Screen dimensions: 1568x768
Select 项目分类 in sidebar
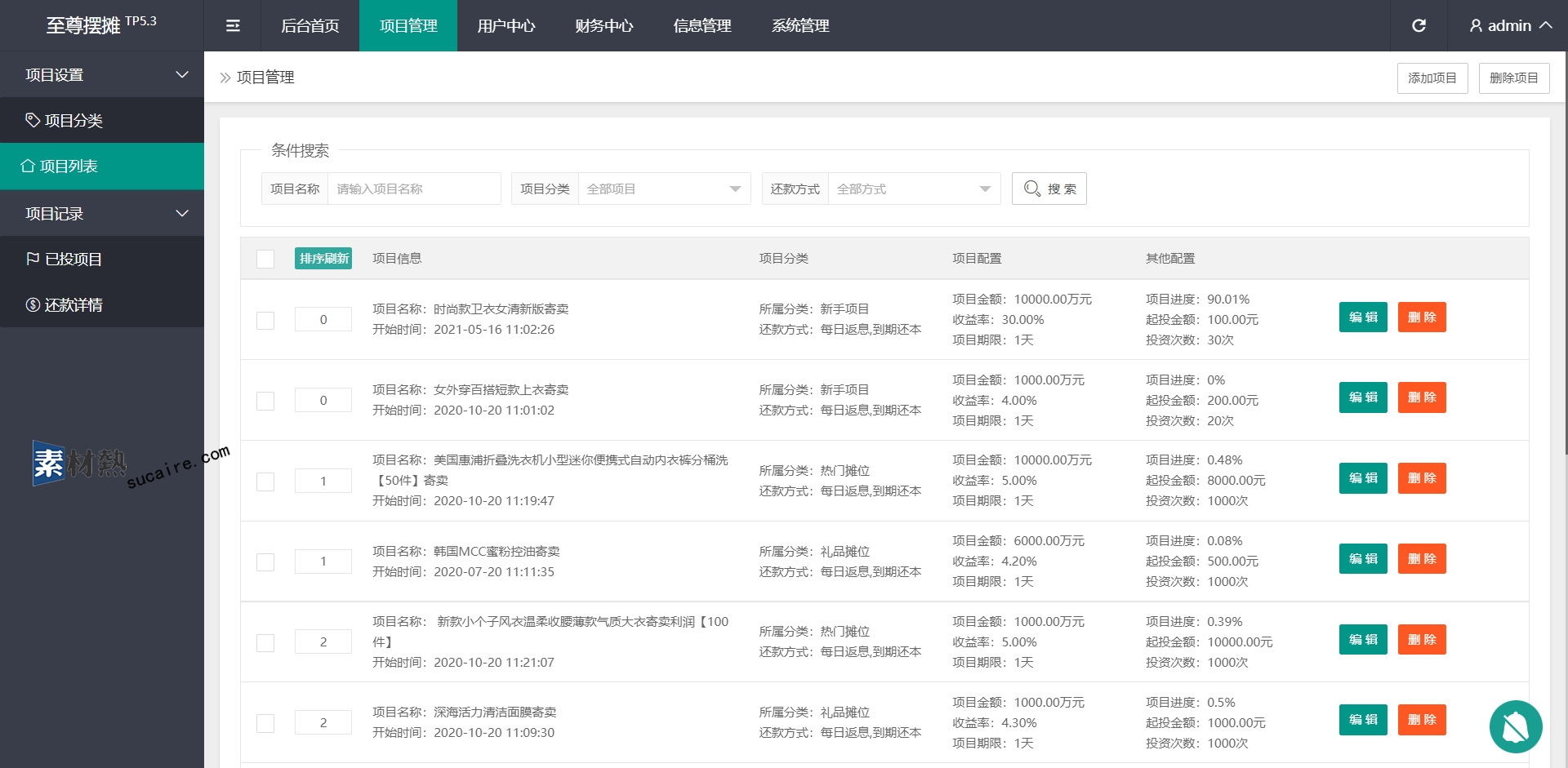102,121
